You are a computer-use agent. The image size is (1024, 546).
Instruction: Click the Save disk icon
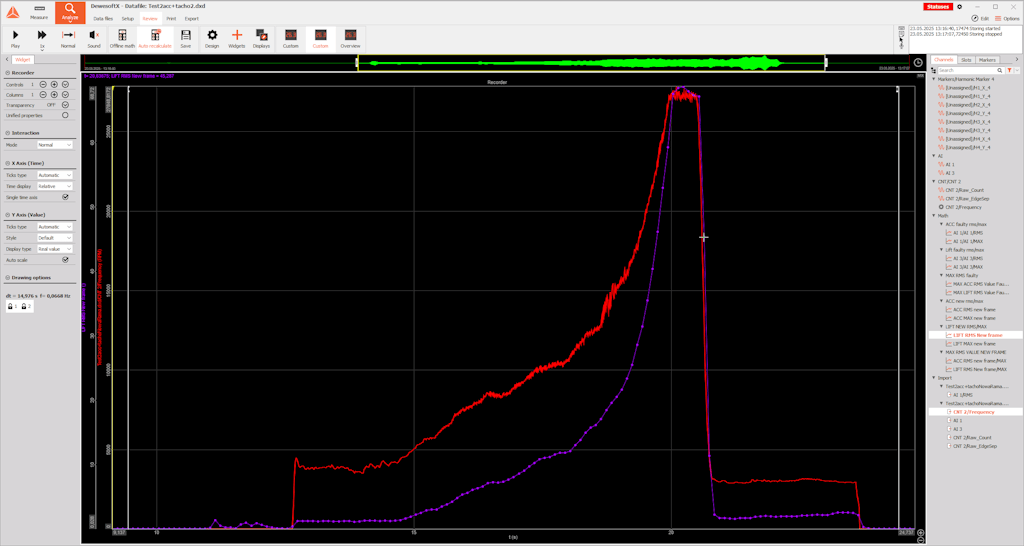[x=185, y=38]
